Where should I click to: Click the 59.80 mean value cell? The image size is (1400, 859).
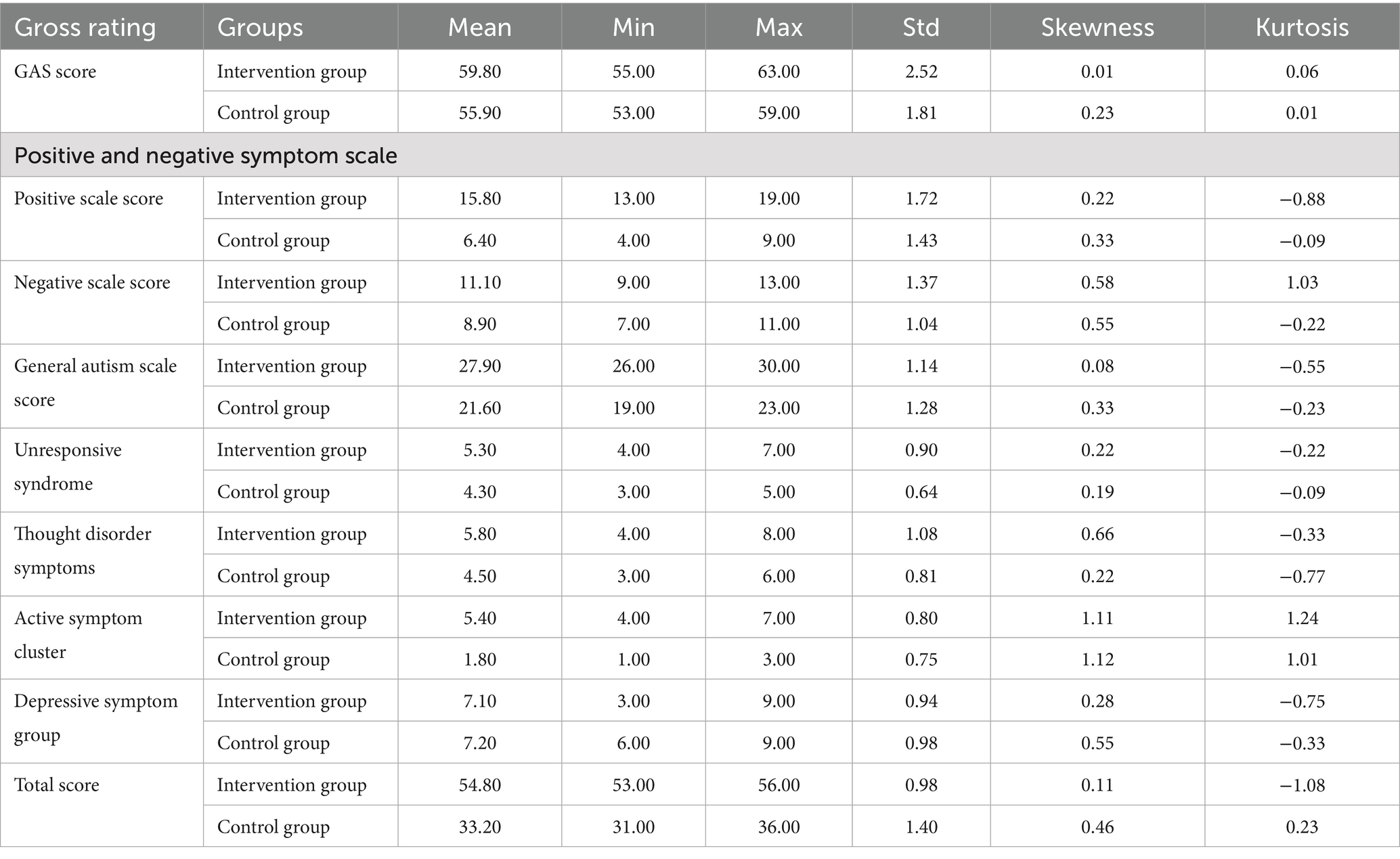(479, 71)
